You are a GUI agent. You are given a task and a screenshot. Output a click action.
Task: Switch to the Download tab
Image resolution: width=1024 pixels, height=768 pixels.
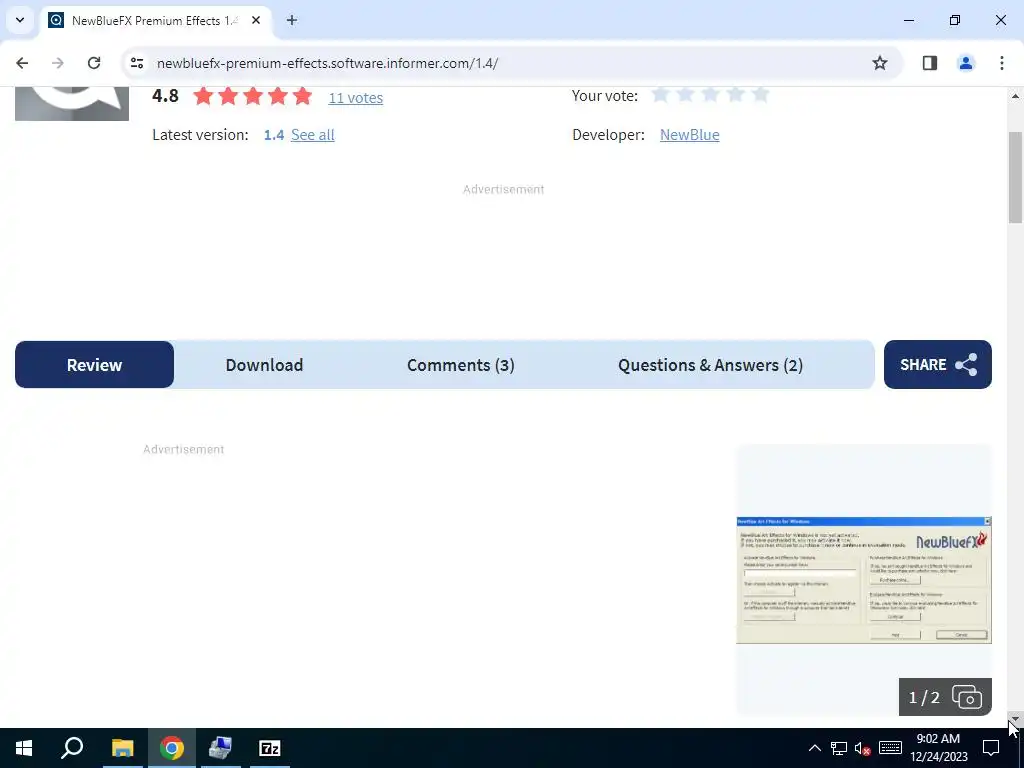click(x=264, y=364)
